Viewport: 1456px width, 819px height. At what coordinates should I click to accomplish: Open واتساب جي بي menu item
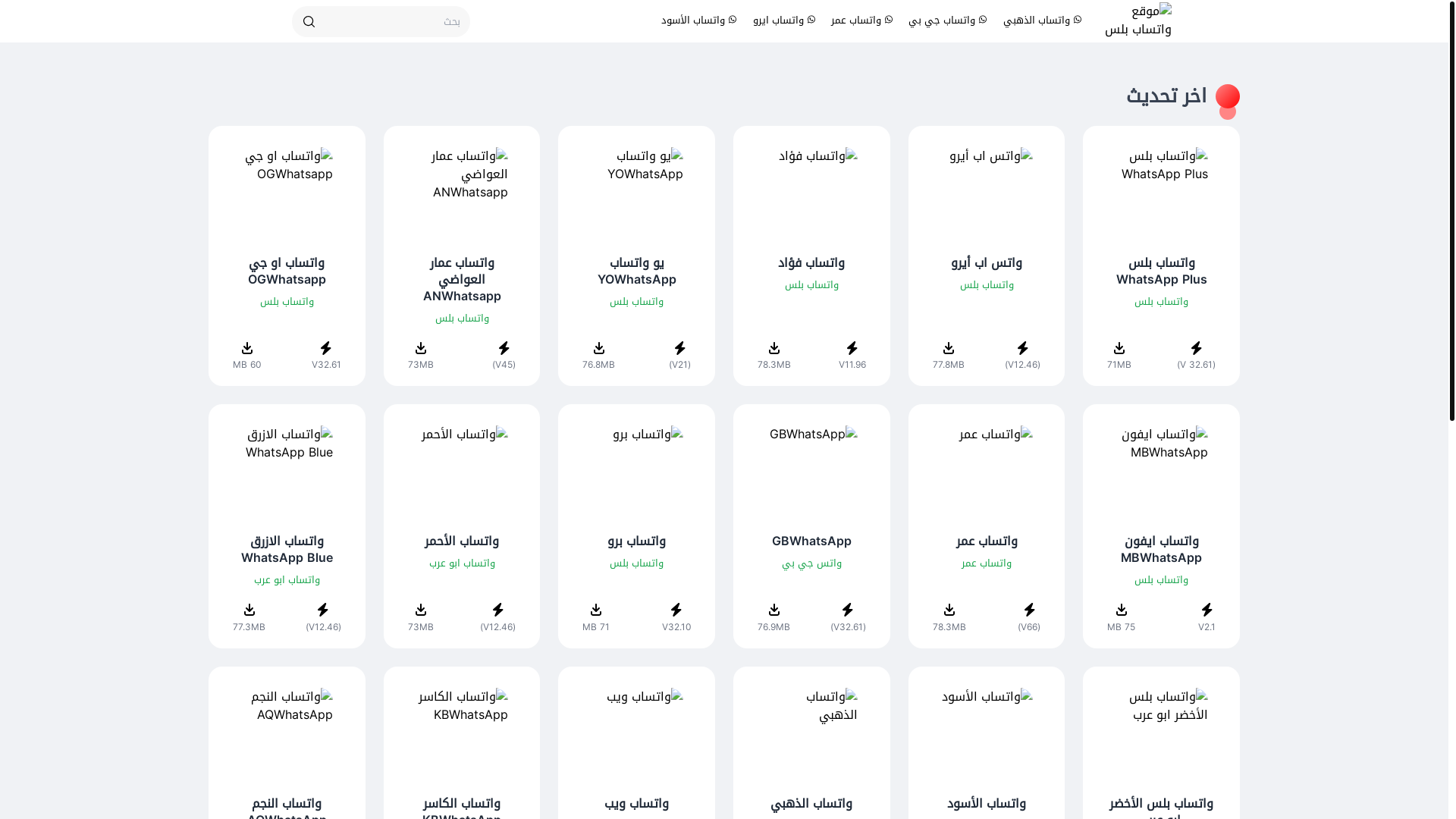[948, 20]
